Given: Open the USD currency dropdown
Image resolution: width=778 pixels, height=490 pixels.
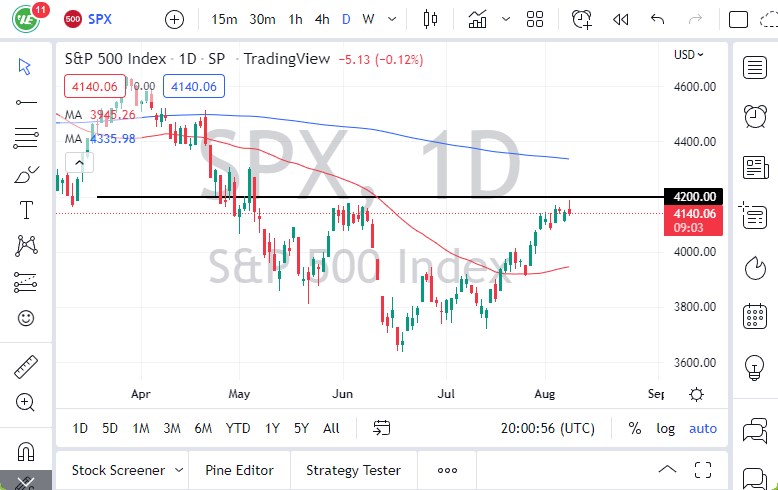Looking at the screenshot, I should tap(688, 55).
